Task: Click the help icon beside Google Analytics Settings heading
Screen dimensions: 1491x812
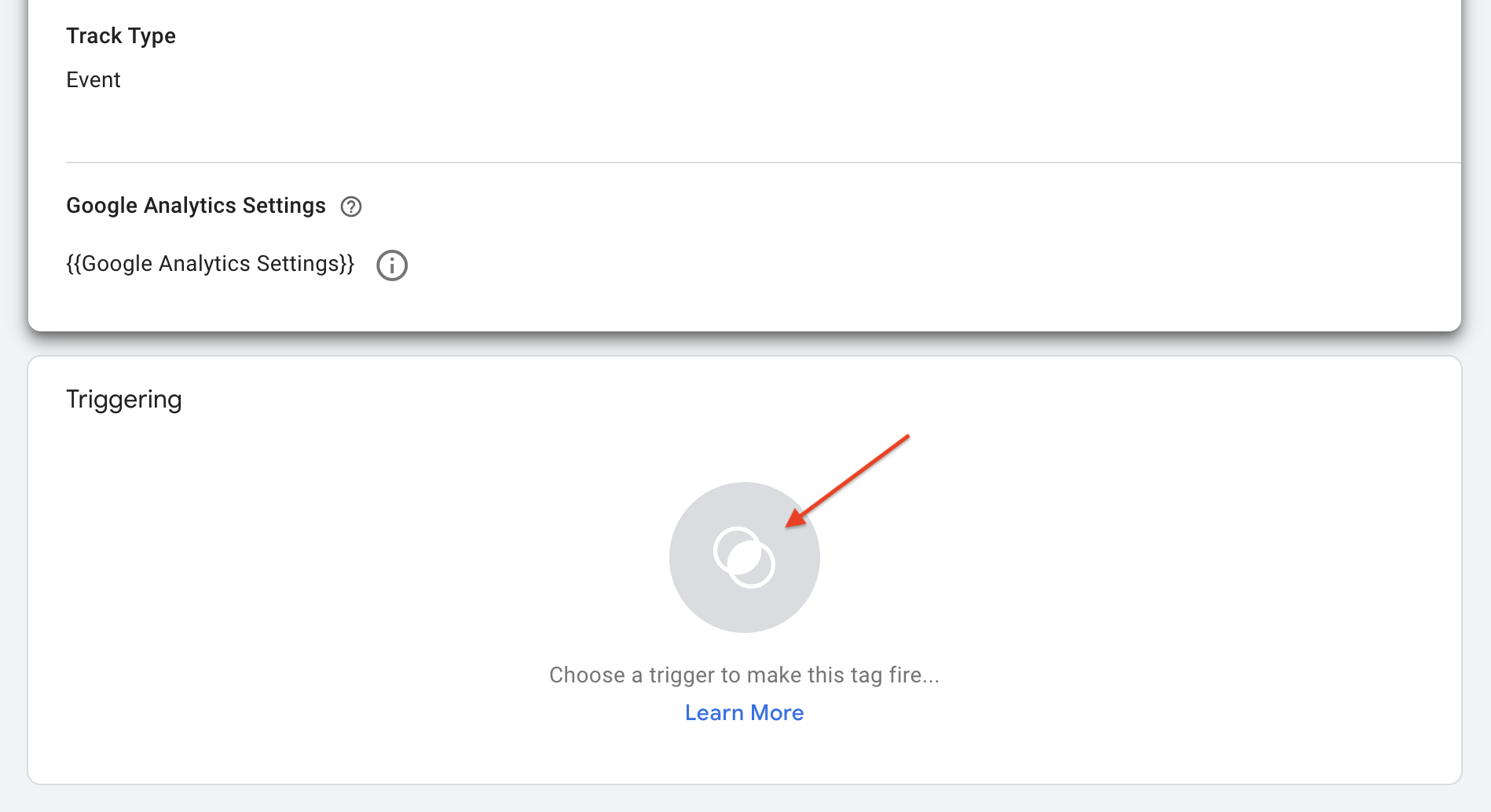Action: coord(350,207)
